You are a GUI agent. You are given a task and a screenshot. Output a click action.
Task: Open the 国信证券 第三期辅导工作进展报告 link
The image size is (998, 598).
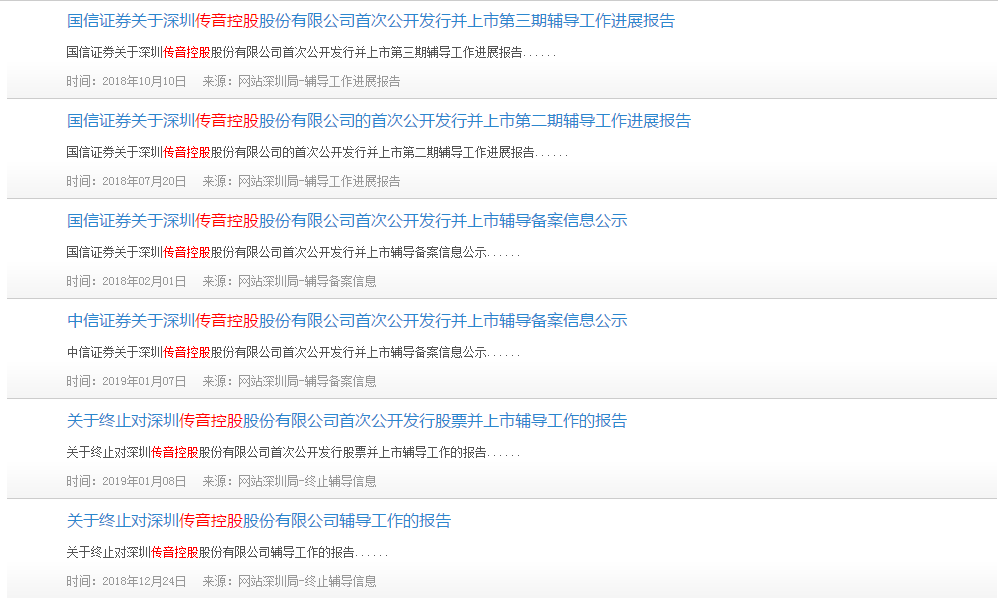(370, 21)
